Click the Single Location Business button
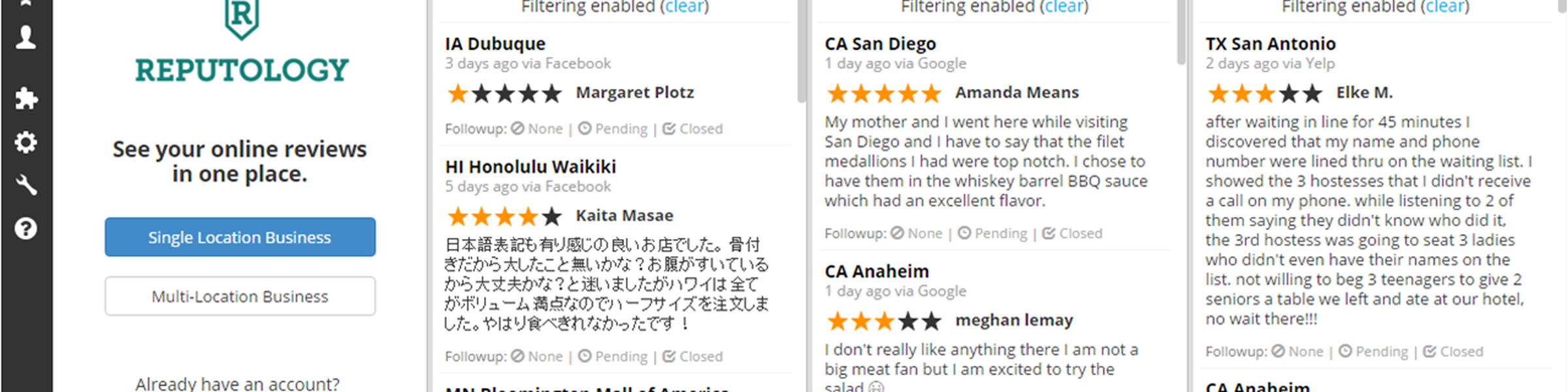Screen dimensions: 1568x392 click(x=240, y=237)
